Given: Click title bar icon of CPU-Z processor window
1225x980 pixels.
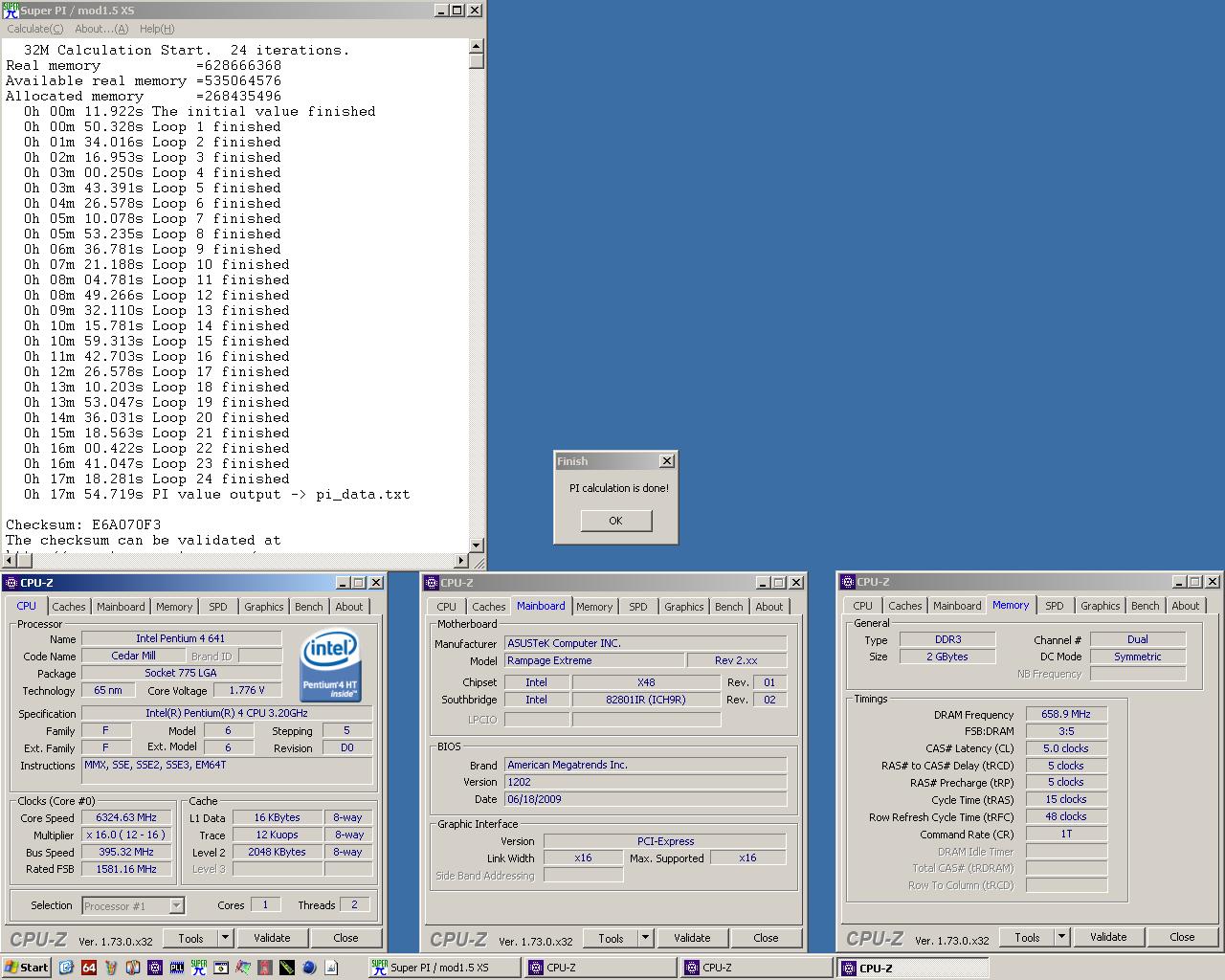Looking at the screenshot, I should [x=11, y=583].
